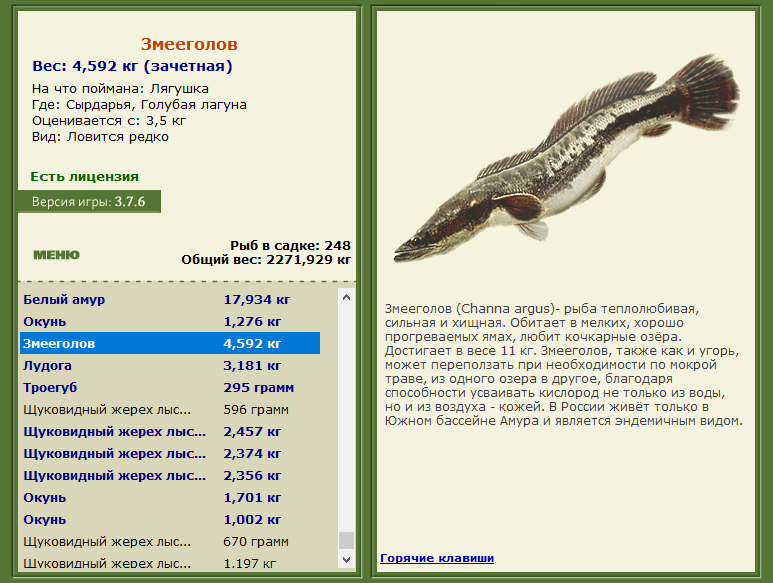Select Щуковидный жерех 2,457 кг row
The width and height of the screenshot is (773, 583).
tap(170, 432)
